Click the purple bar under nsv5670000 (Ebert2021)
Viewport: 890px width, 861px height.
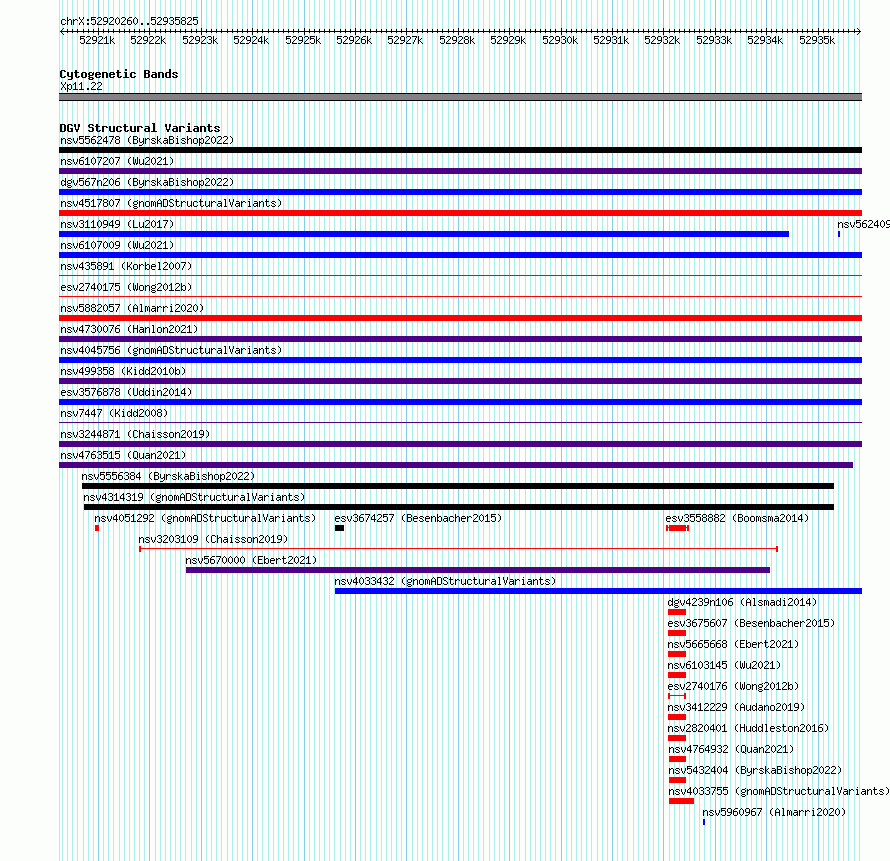tap(478, 570)
